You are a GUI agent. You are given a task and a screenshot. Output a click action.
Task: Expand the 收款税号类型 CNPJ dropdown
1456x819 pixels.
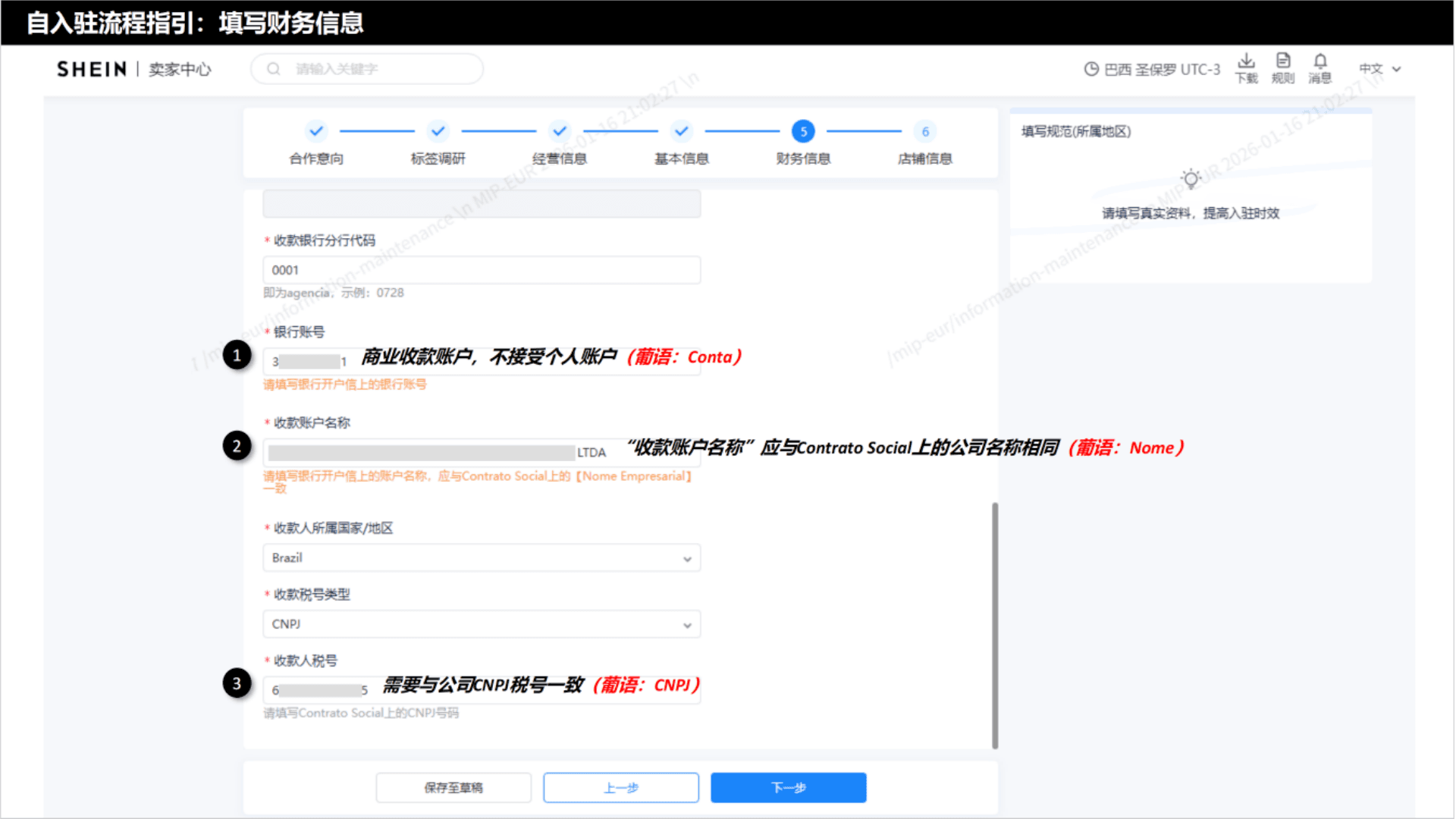(482, 624)
